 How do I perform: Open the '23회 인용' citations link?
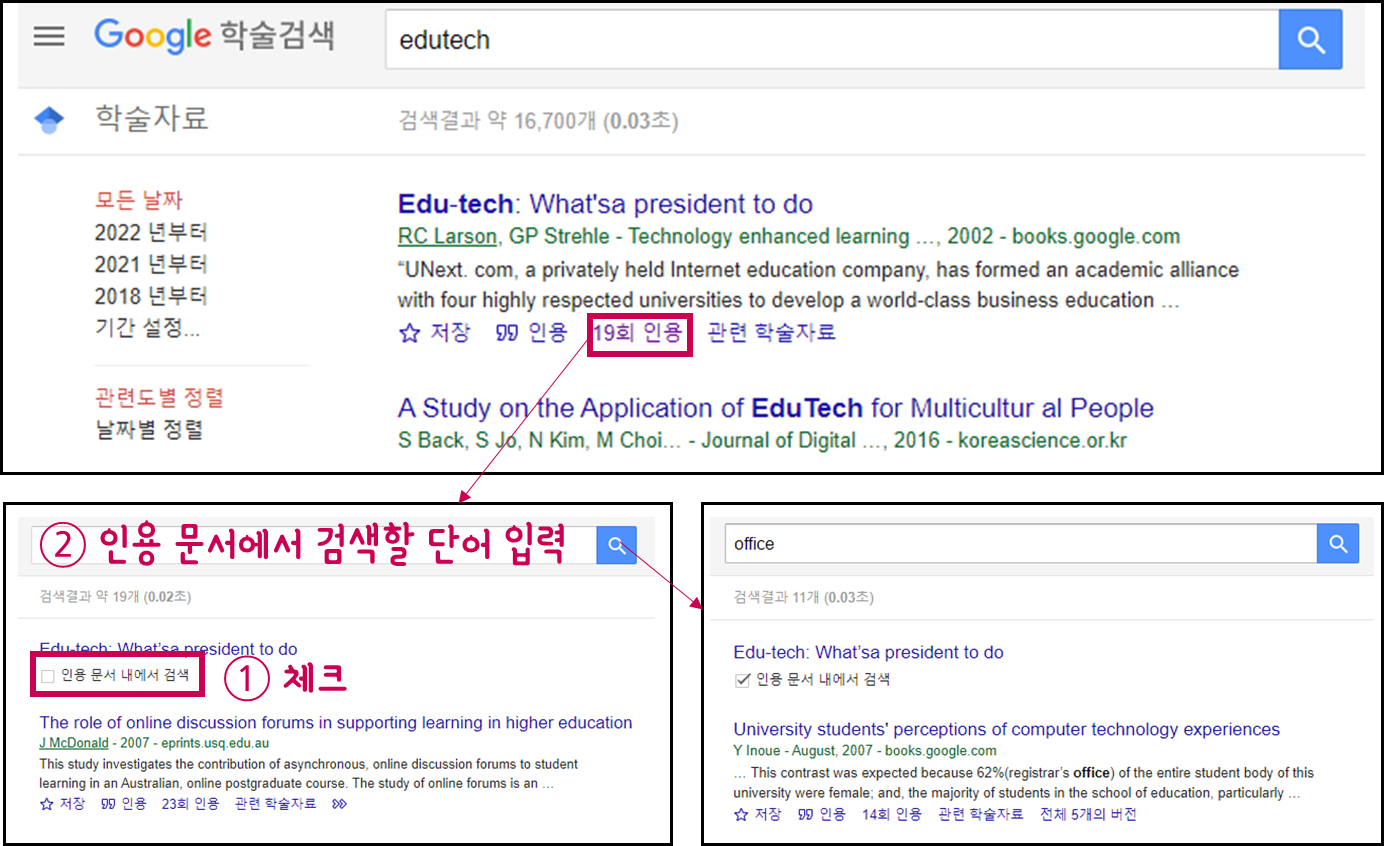190,804
